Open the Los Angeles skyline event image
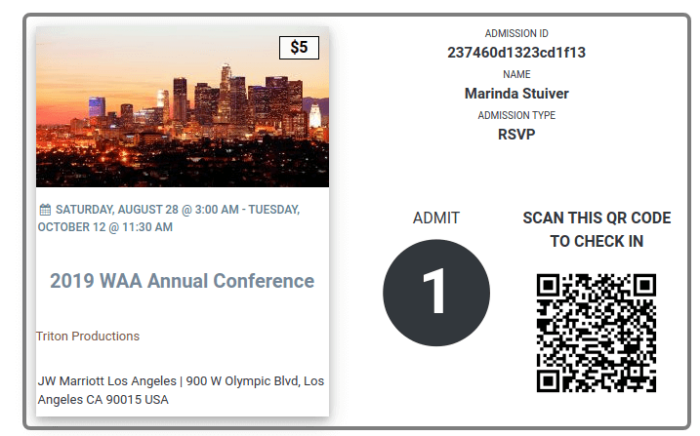 tap(183, 107)
